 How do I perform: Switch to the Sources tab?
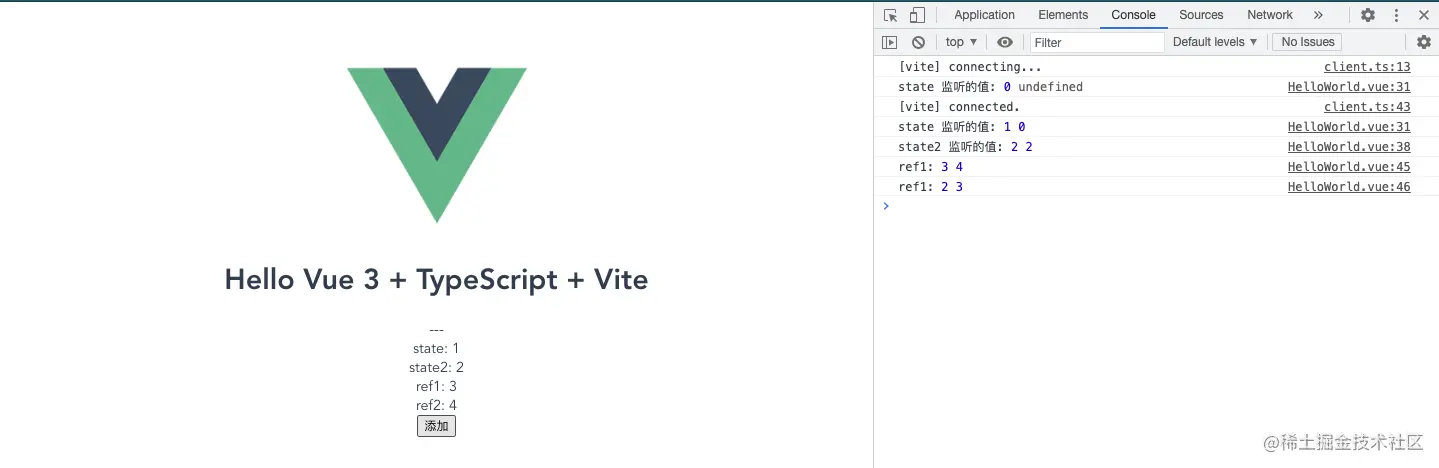1201,15
